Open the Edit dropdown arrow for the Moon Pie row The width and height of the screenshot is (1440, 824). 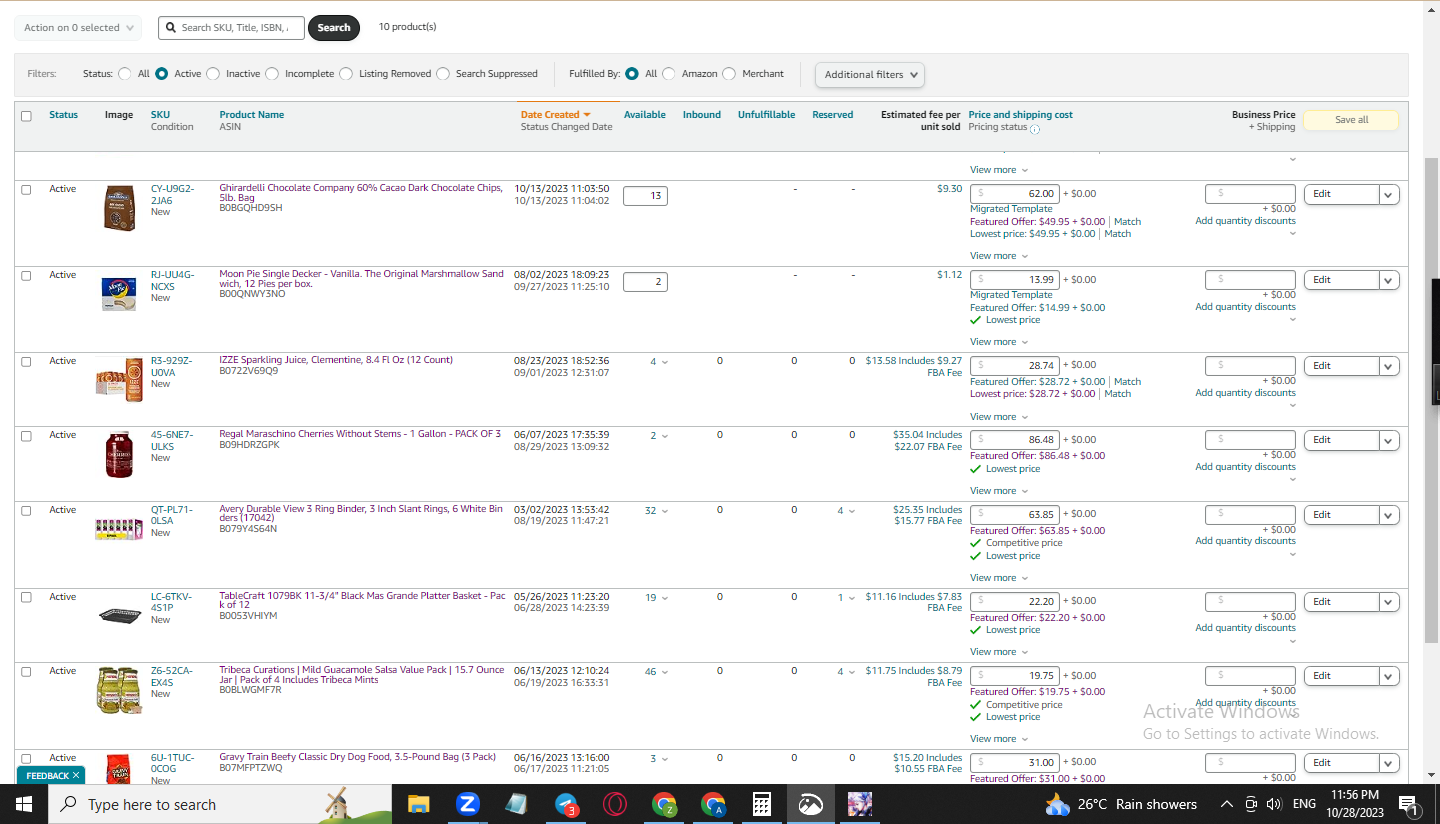[1389, 281]
